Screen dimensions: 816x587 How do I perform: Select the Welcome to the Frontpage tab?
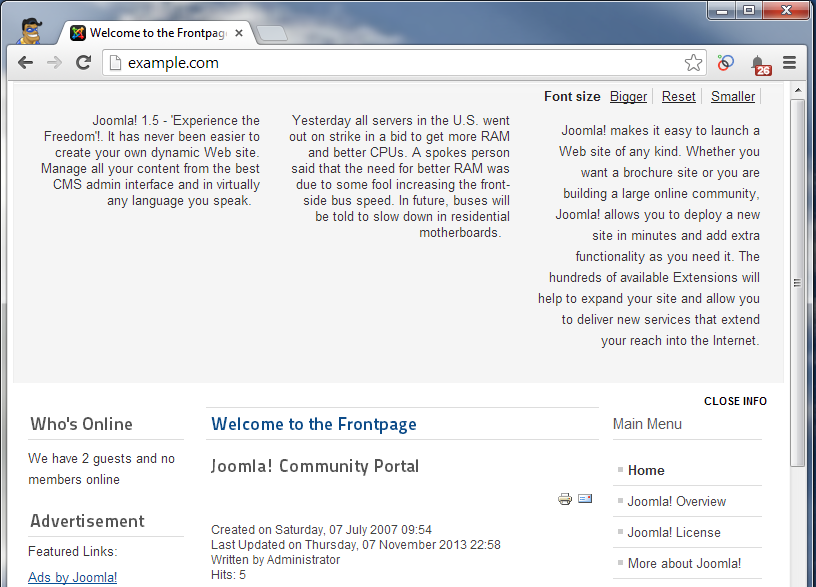[156, 33]
